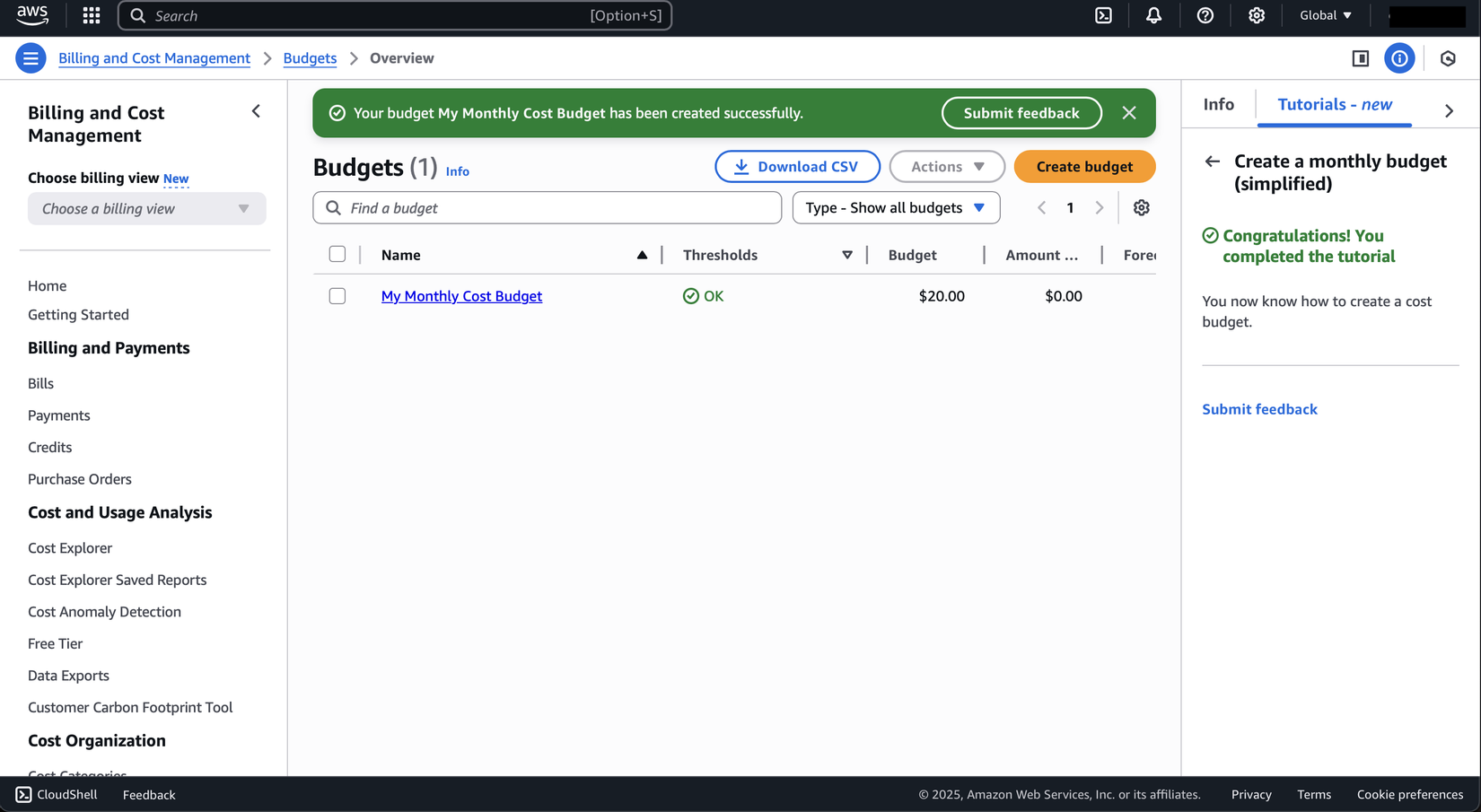Open Credits in the sidebar
This screenshot has height=812, width=1481.
pos(49,447)
